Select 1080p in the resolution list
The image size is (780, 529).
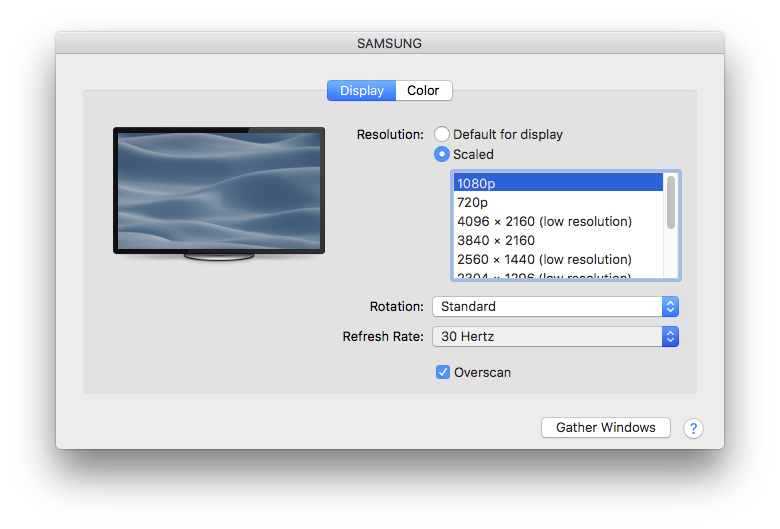coord(558,183)
